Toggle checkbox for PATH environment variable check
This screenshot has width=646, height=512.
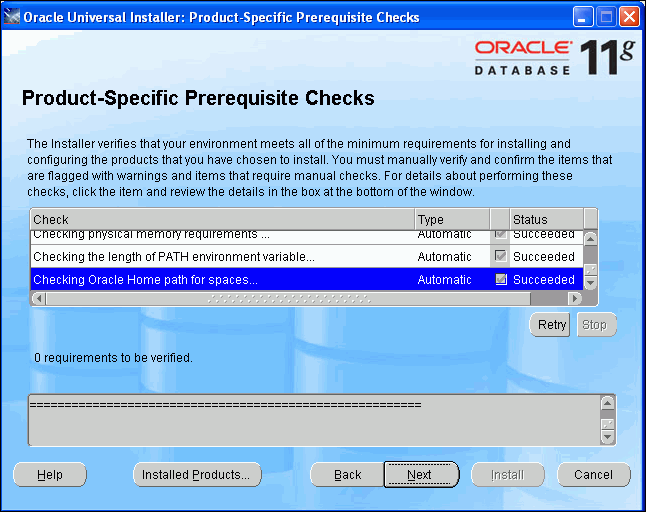click(x=501, y=257)
